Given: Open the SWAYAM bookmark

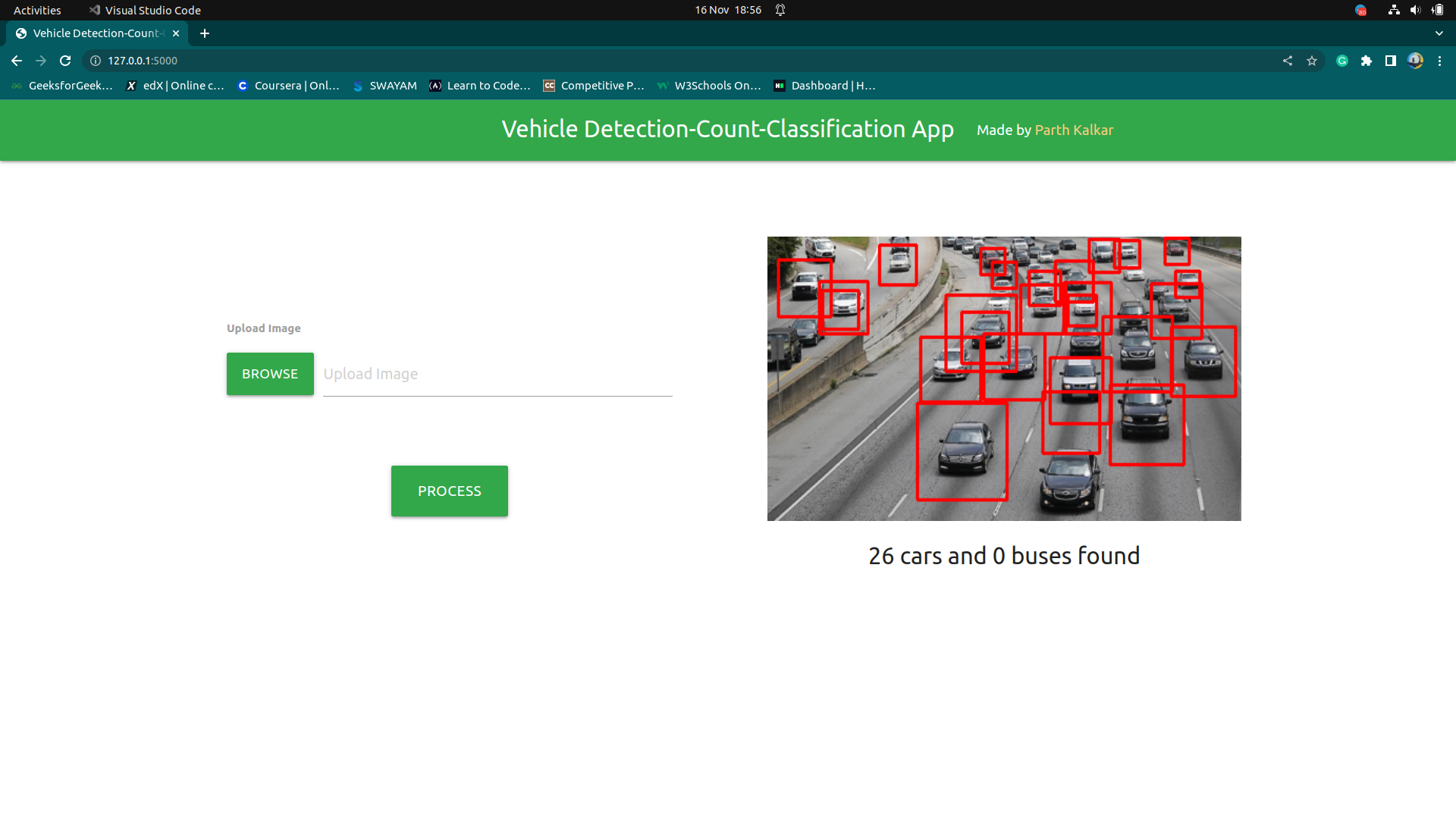Looking at the screenshot, I should point(384,85).
